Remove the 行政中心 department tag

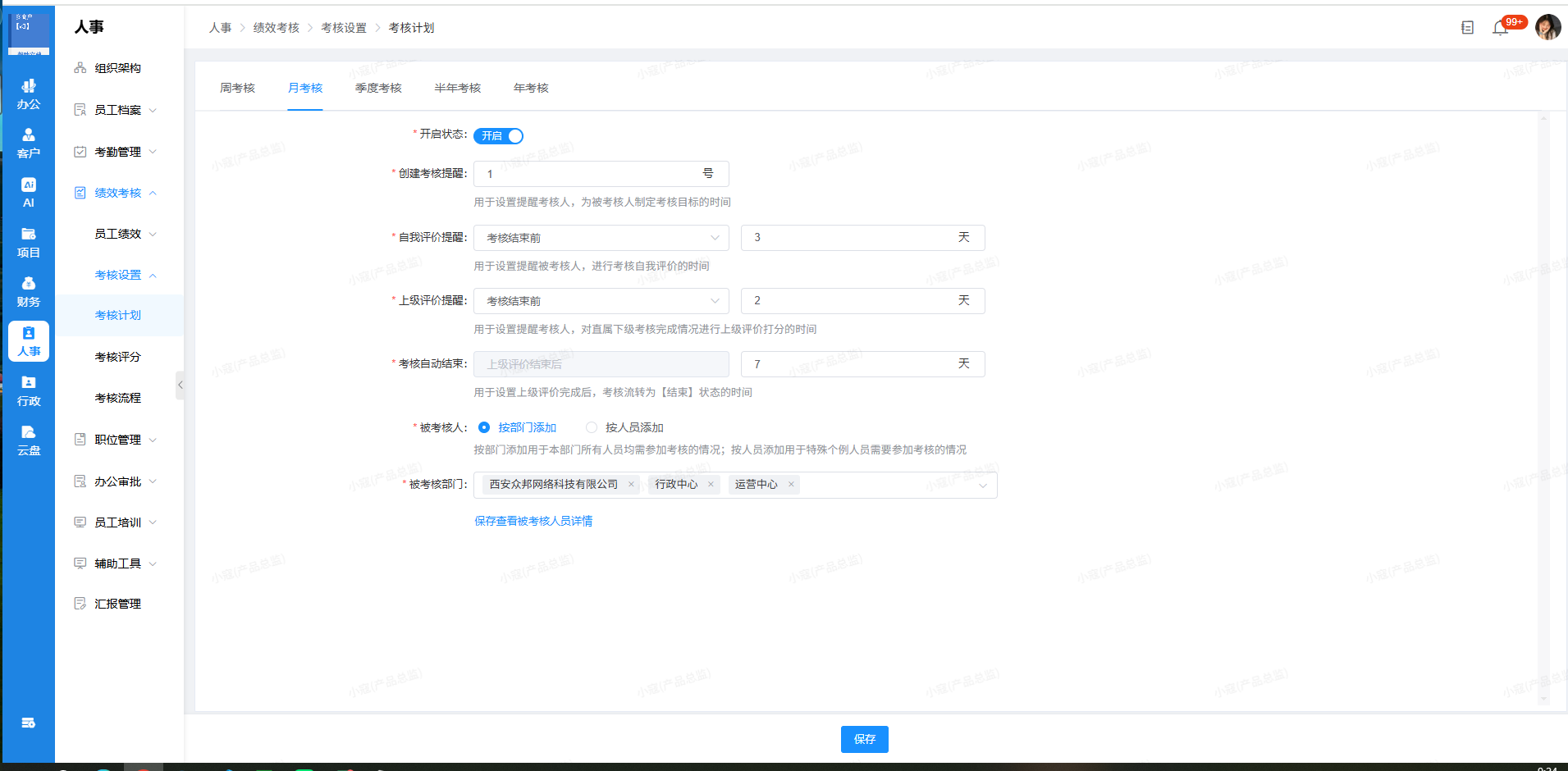(711, 485)
